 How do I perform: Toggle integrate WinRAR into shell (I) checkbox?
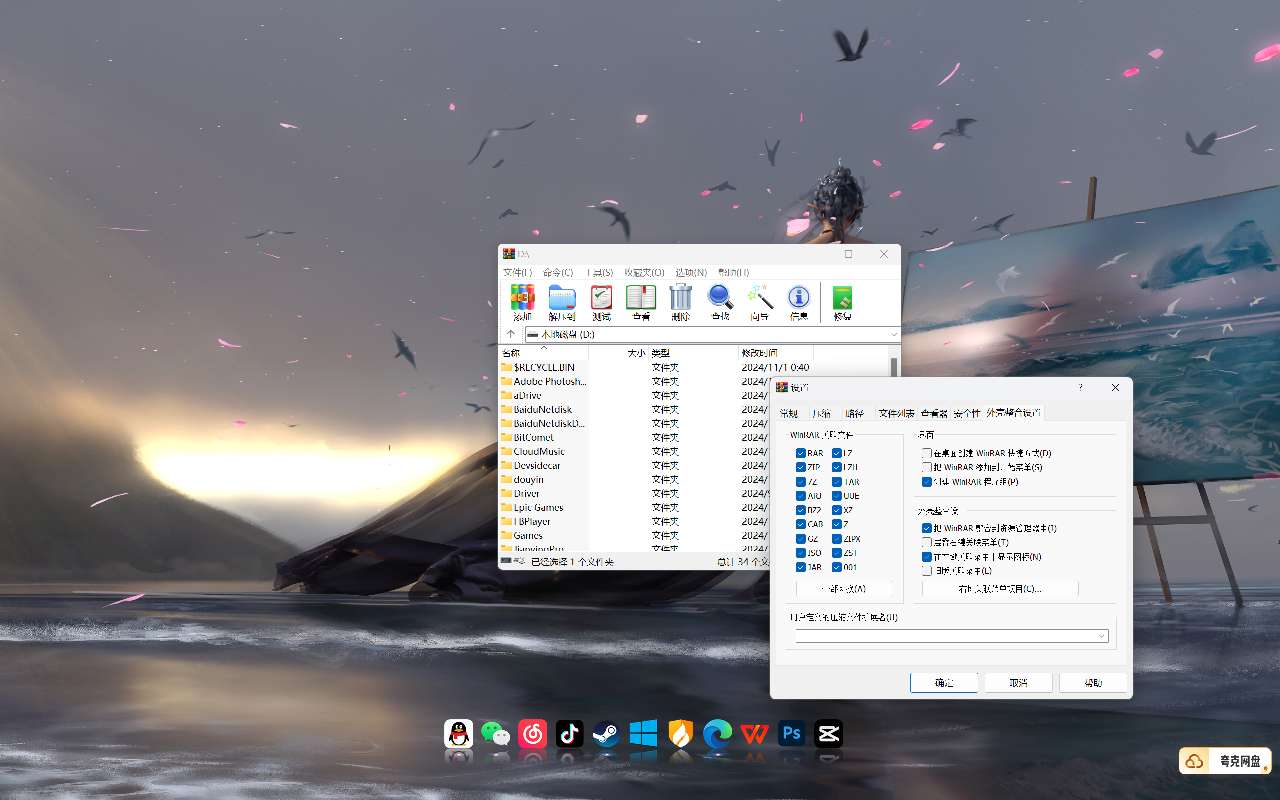point(927,528)
